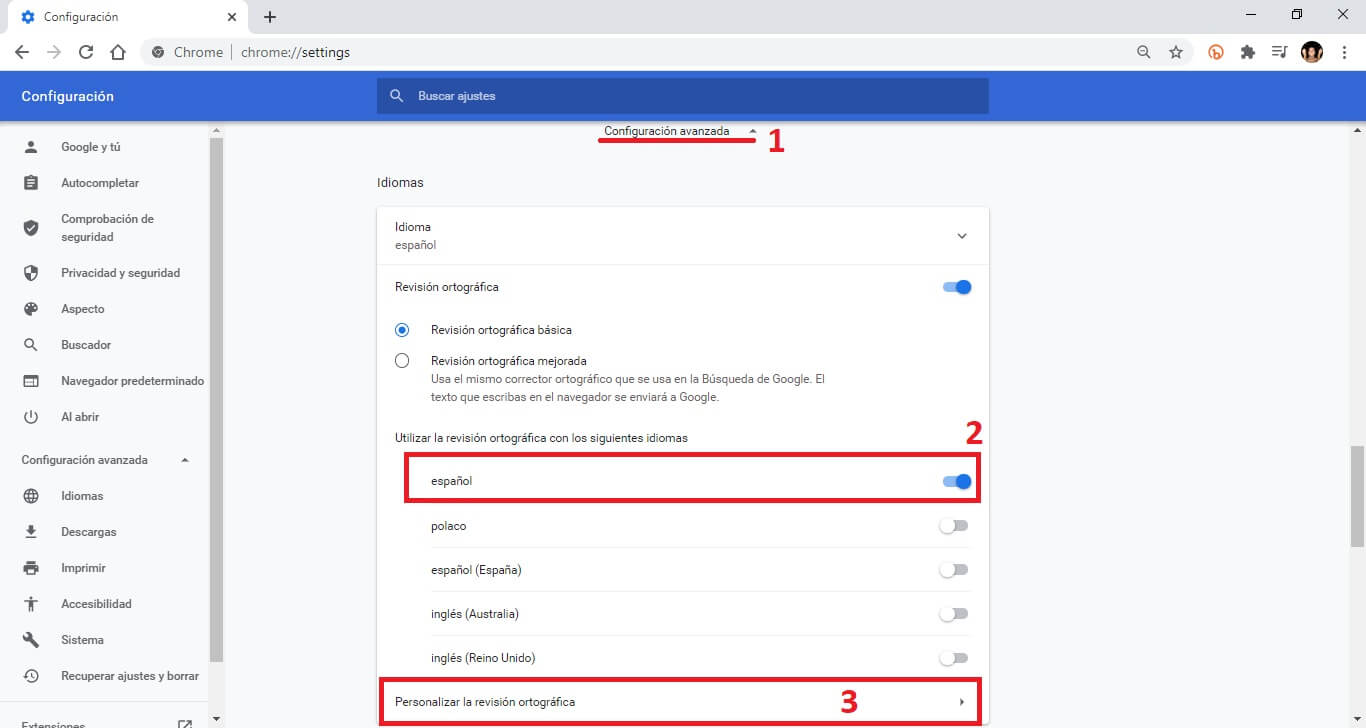Click the Al abrir power icon
Viewport: 1366px width, 728px height.
tap(31, 417)
